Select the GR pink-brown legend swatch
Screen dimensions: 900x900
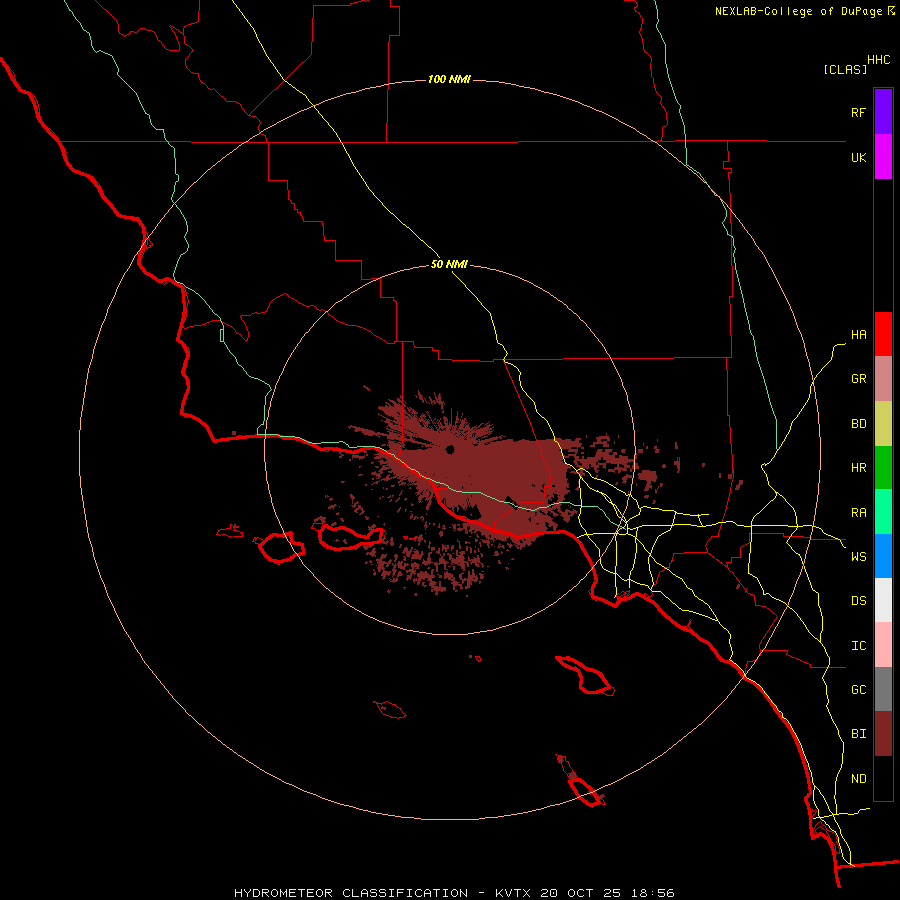(x=883, y=379)
